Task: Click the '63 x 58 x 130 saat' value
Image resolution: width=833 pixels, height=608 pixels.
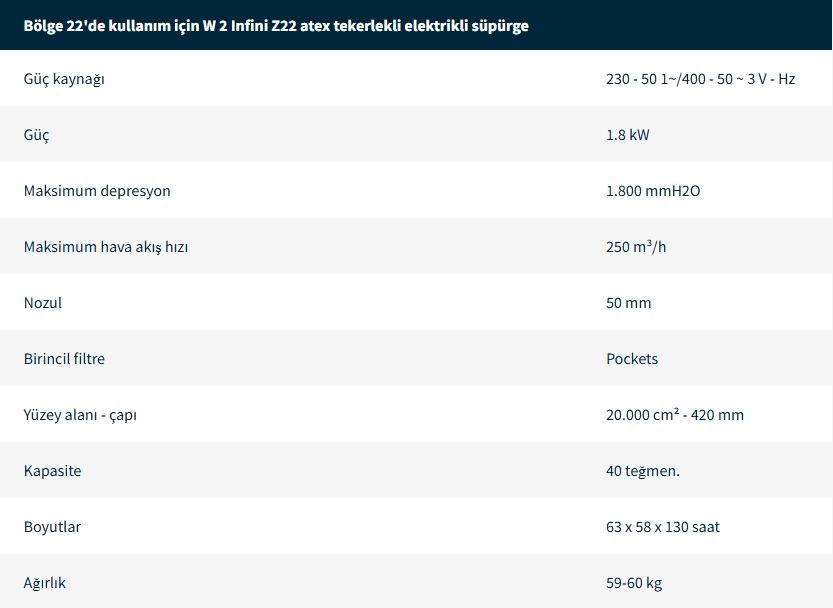Action: tap(662, 526)
